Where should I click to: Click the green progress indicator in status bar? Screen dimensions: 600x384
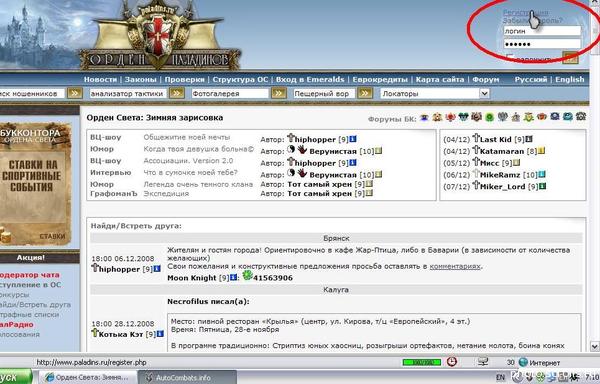pyautogui.click(x=422, y=362)
